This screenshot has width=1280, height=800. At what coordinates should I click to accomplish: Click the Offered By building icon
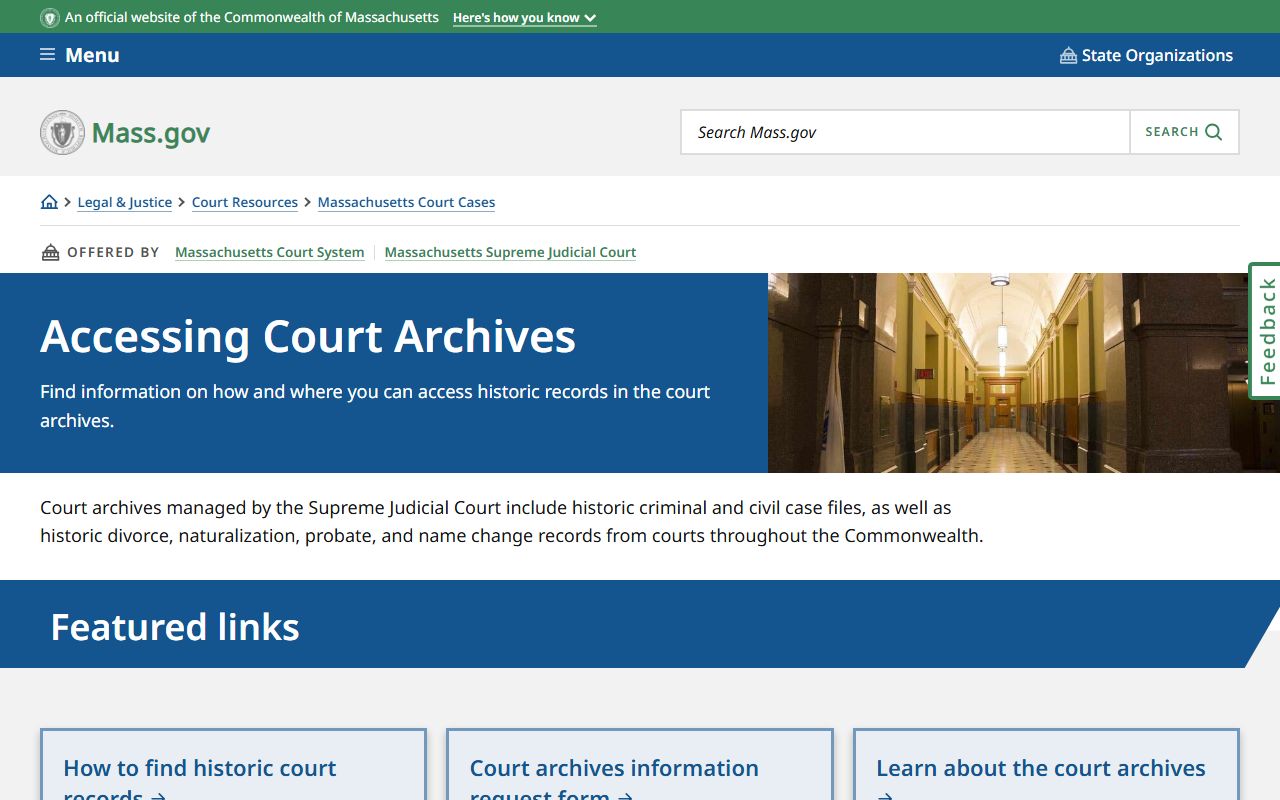click(50, 252)
